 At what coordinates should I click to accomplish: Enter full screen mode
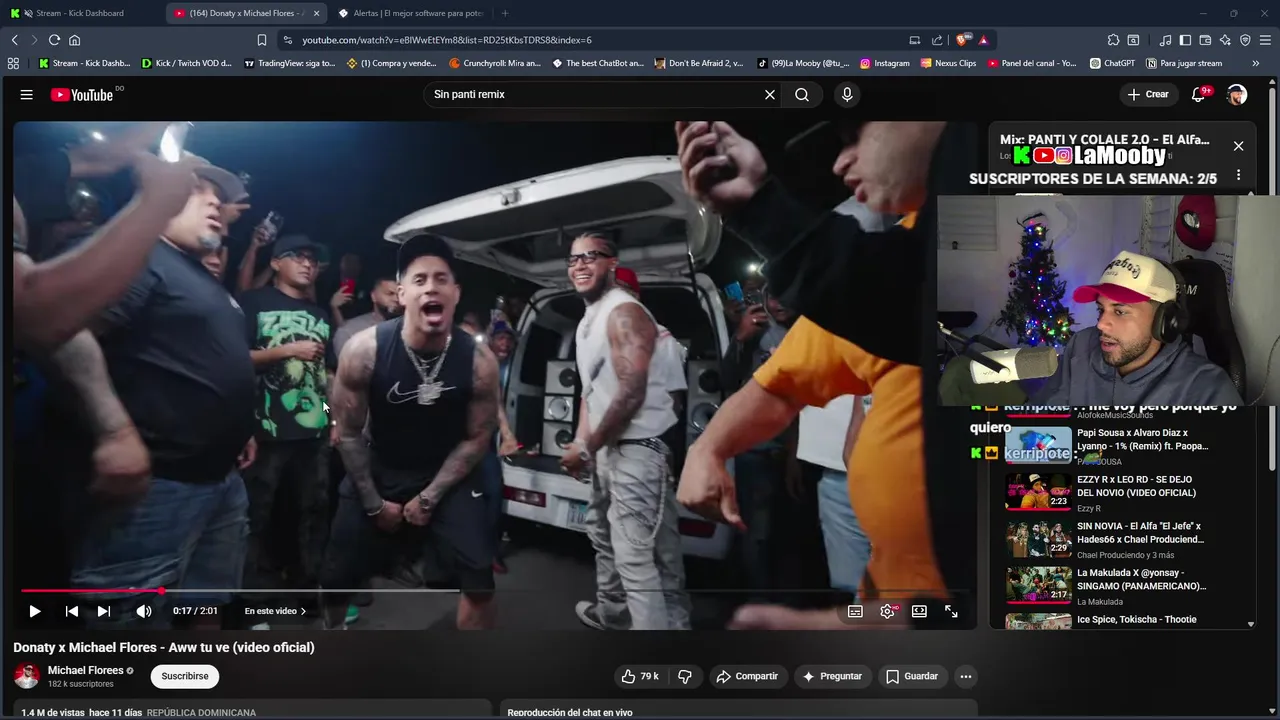click(x=951, y=611)
